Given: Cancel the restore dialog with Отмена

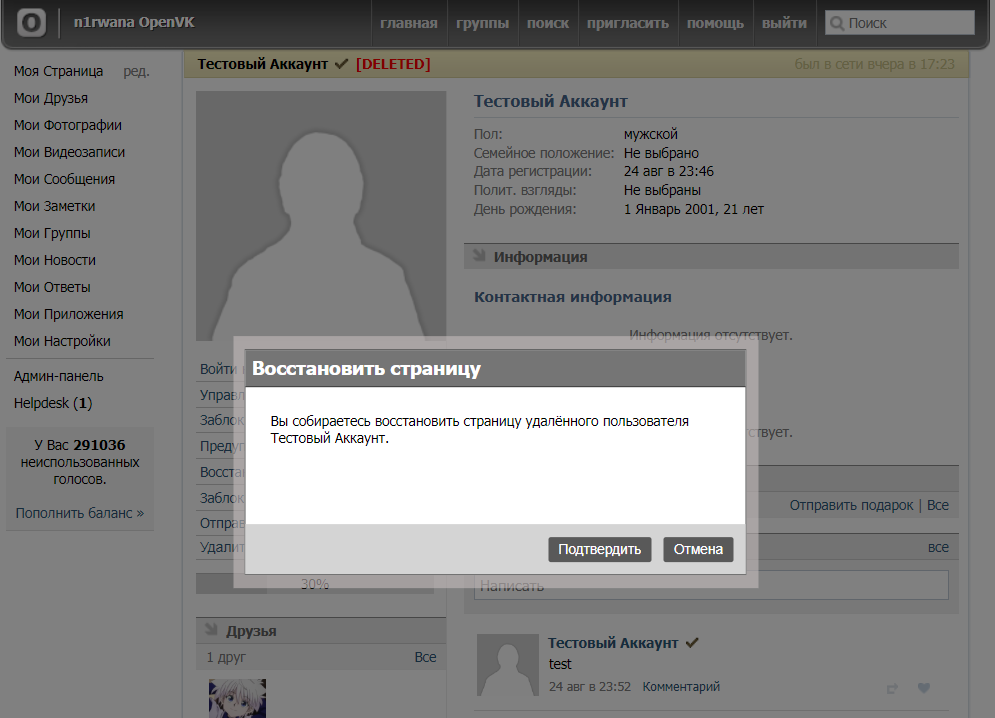Looking at the screenshot, I should point(698,549).
